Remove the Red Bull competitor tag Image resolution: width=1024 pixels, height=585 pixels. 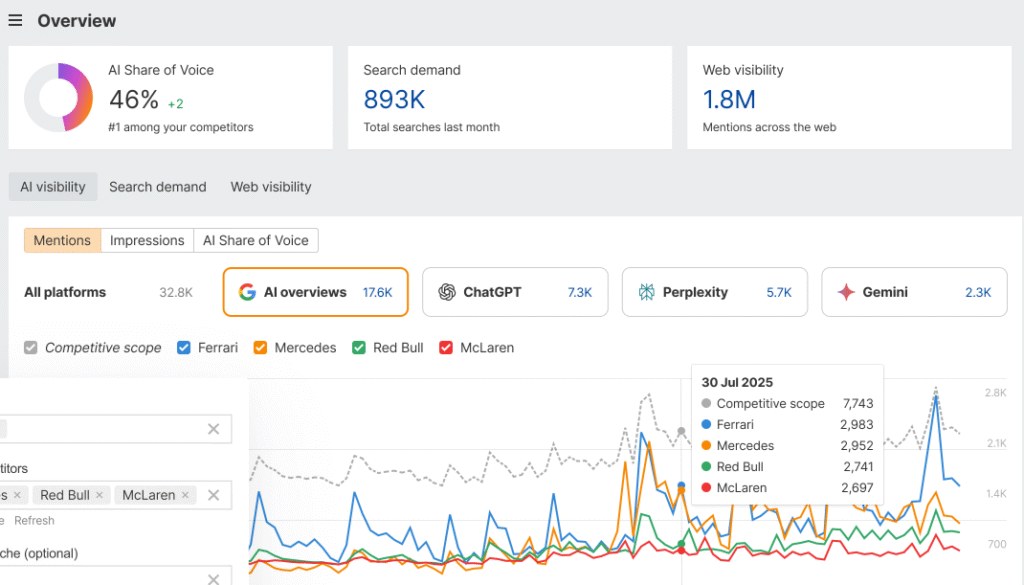100,495
